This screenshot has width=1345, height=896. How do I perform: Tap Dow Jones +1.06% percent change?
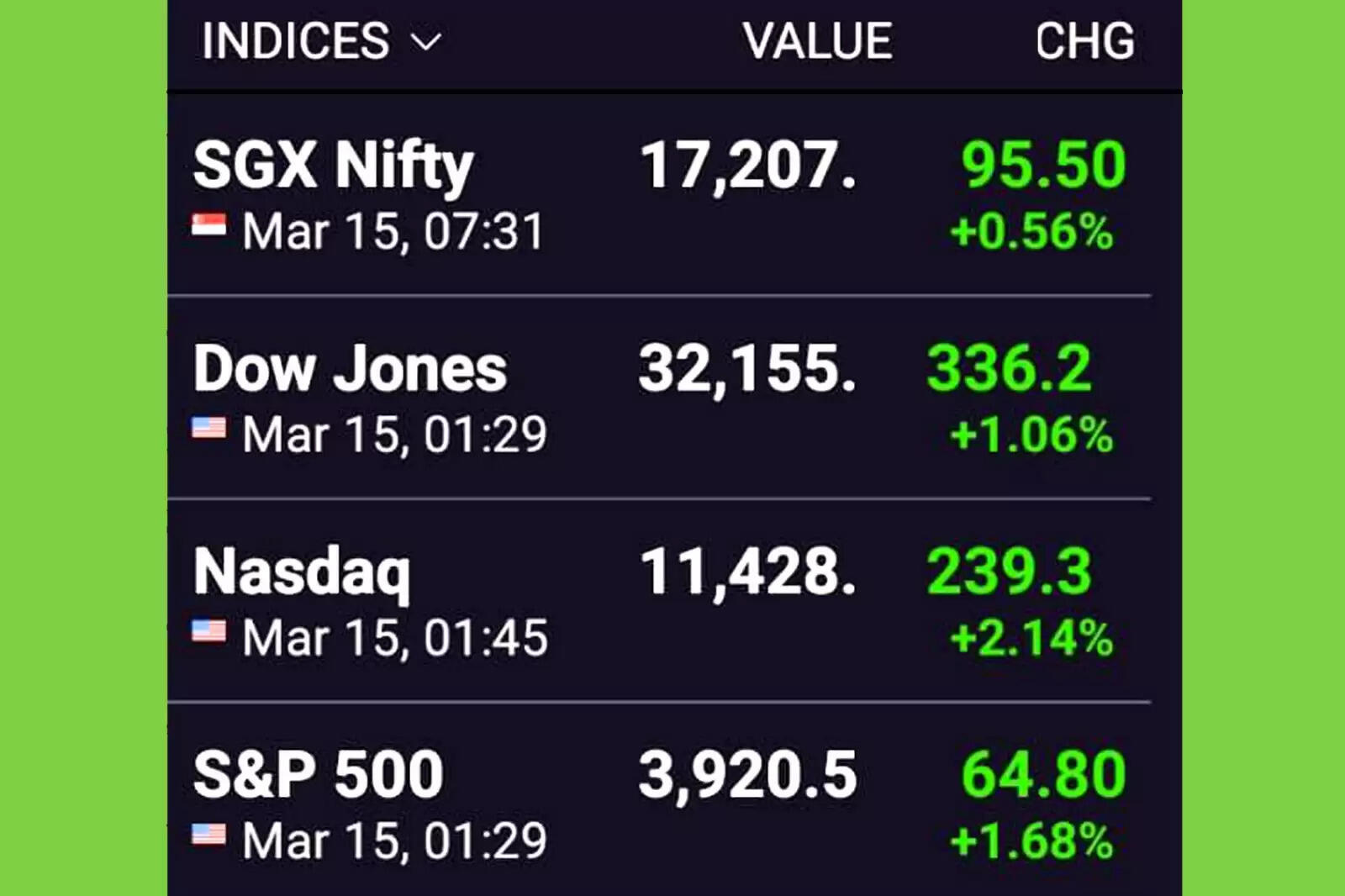click(x=1031, y=435)
